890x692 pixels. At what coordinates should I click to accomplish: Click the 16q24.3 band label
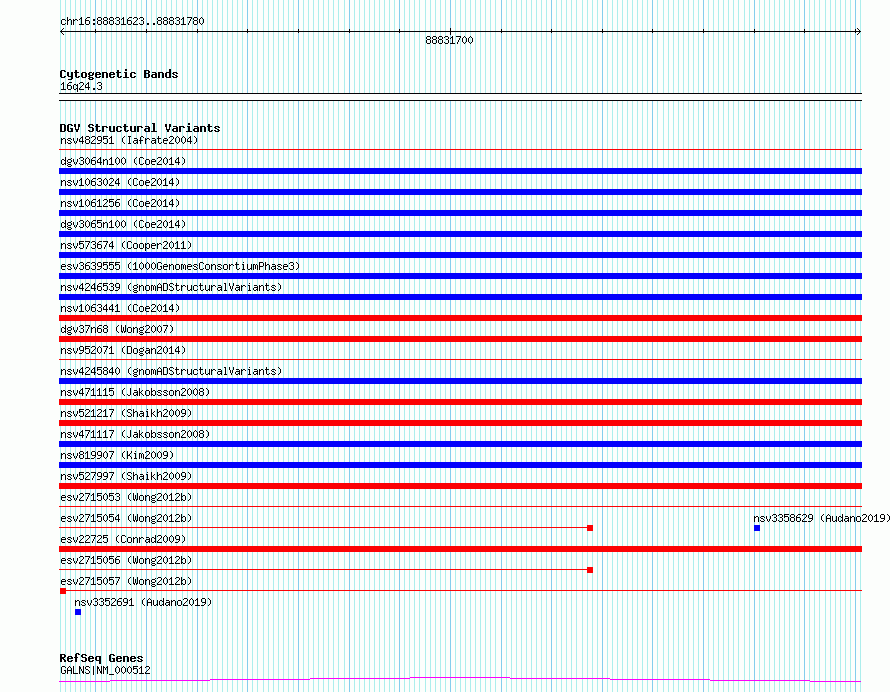coord(81,86)
